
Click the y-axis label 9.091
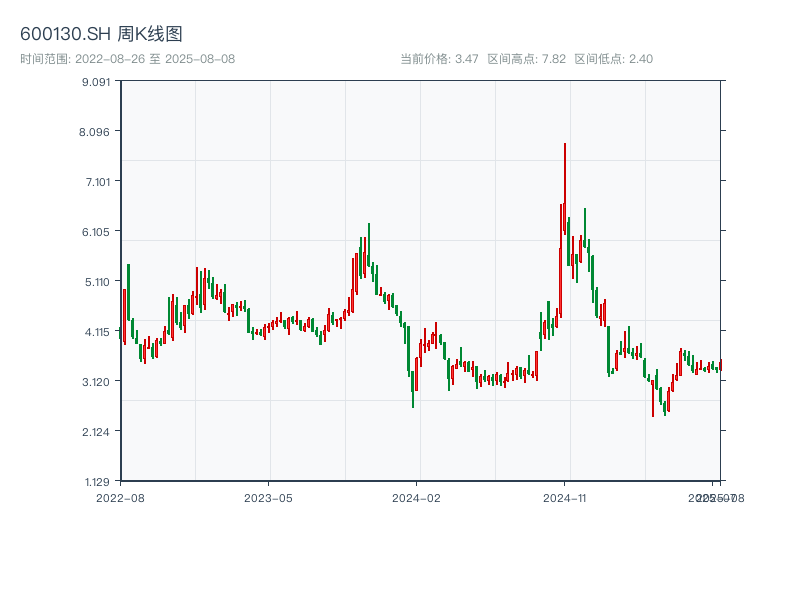click(x=96, y=82)
